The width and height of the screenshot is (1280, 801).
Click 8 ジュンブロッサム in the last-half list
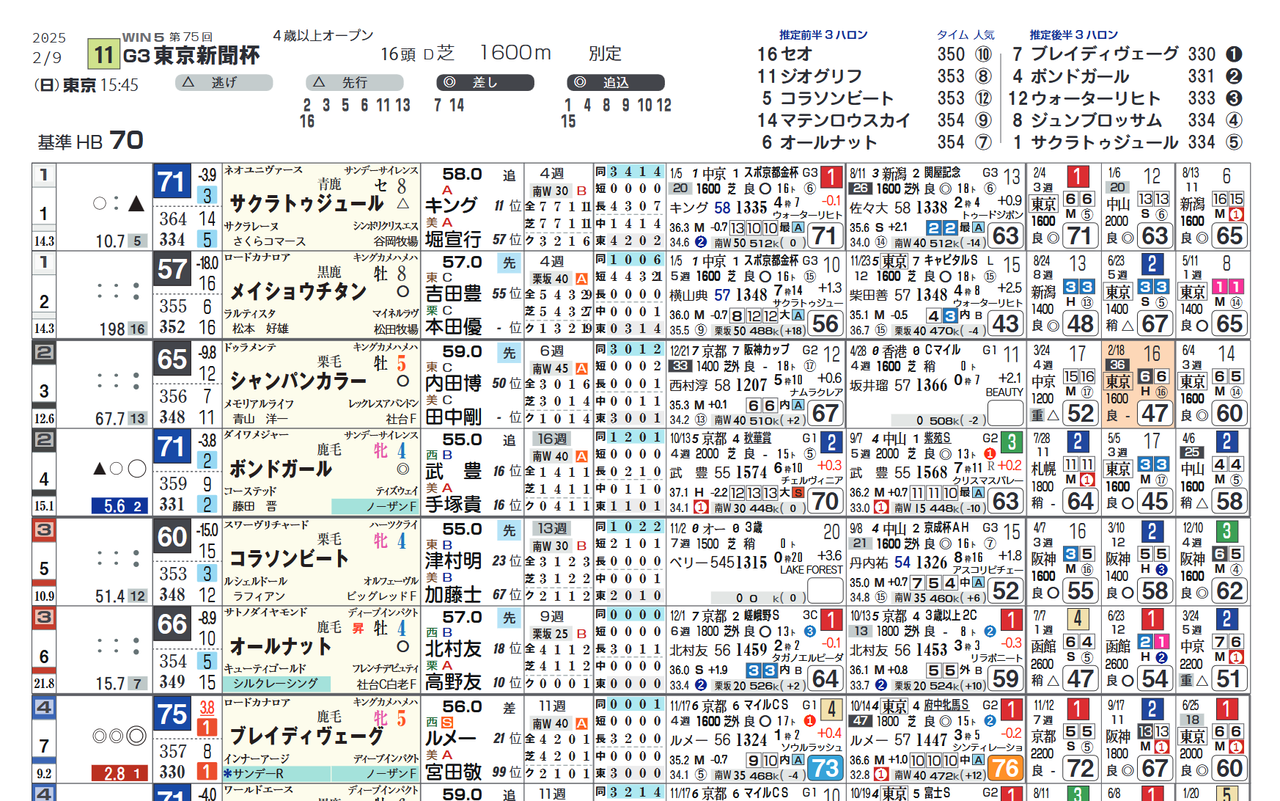1087,120
